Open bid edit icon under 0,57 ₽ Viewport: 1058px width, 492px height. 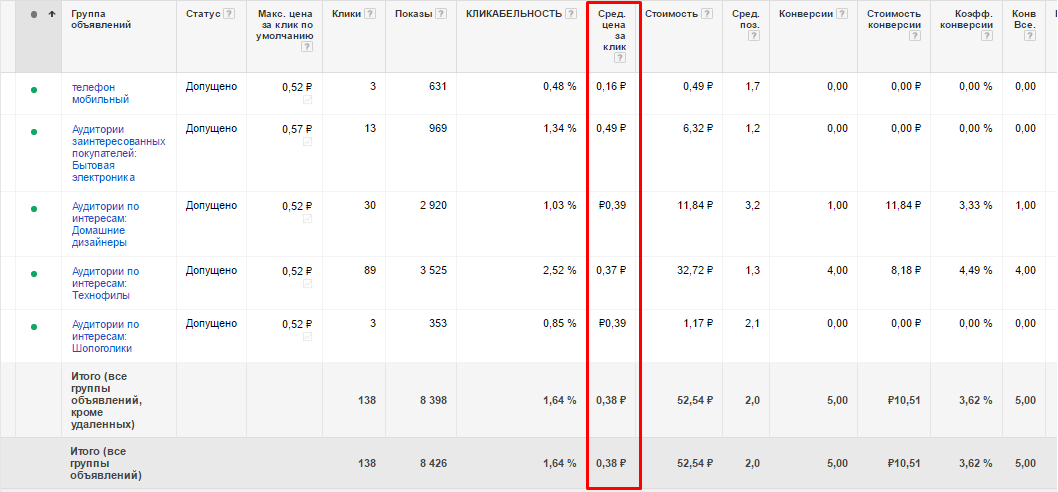click(308, 142)
